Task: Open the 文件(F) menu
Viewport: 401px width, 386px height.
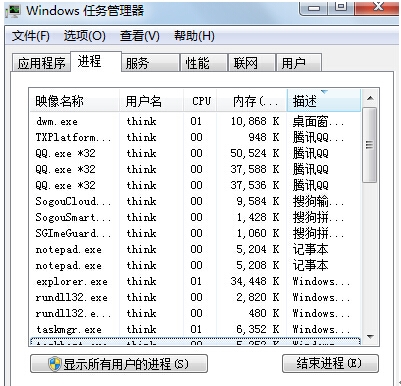Action: [31, 36]
